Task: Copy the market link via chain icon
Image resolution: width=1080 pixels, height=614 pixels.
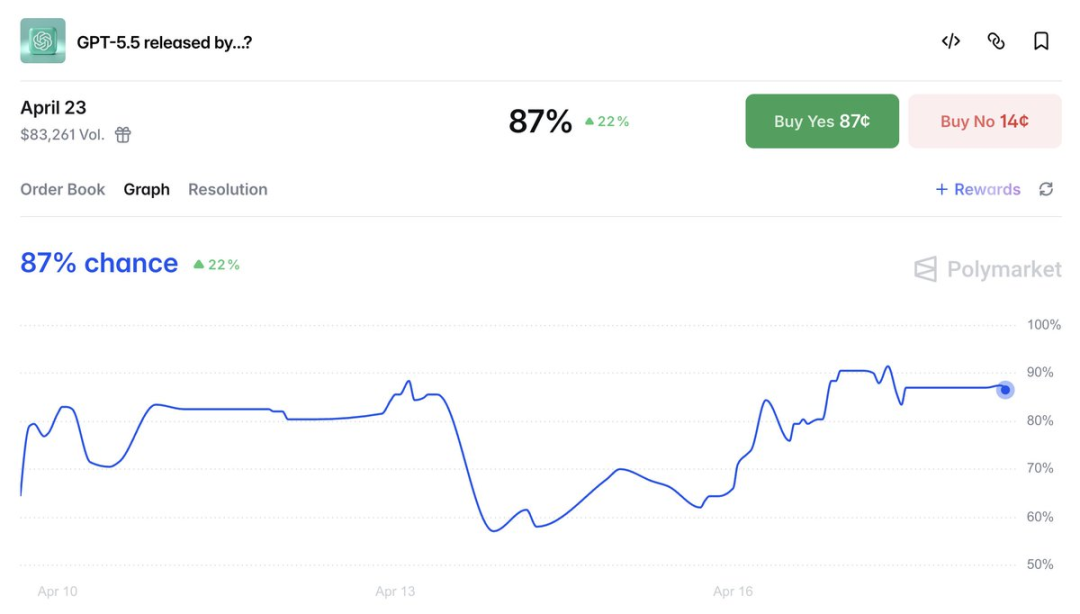Action: (996, 41)
